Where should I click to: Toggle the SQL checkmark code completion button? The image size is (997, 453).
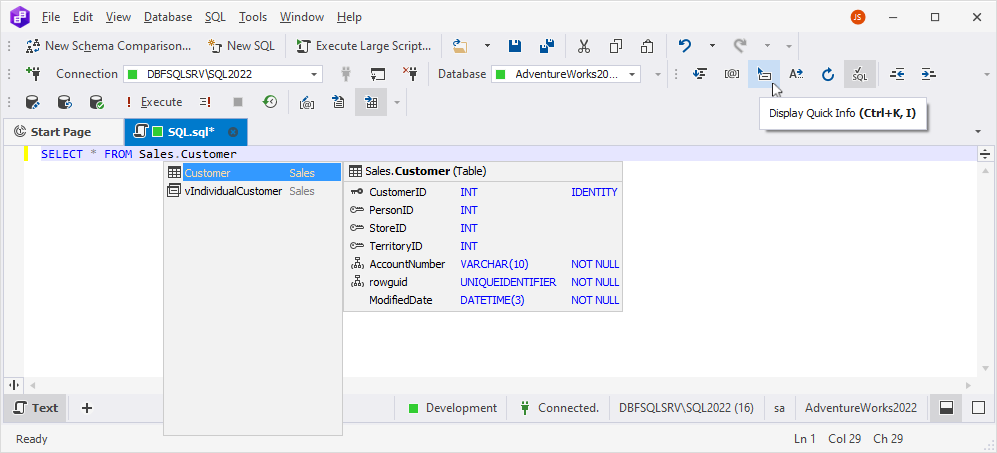coord(860,74)
